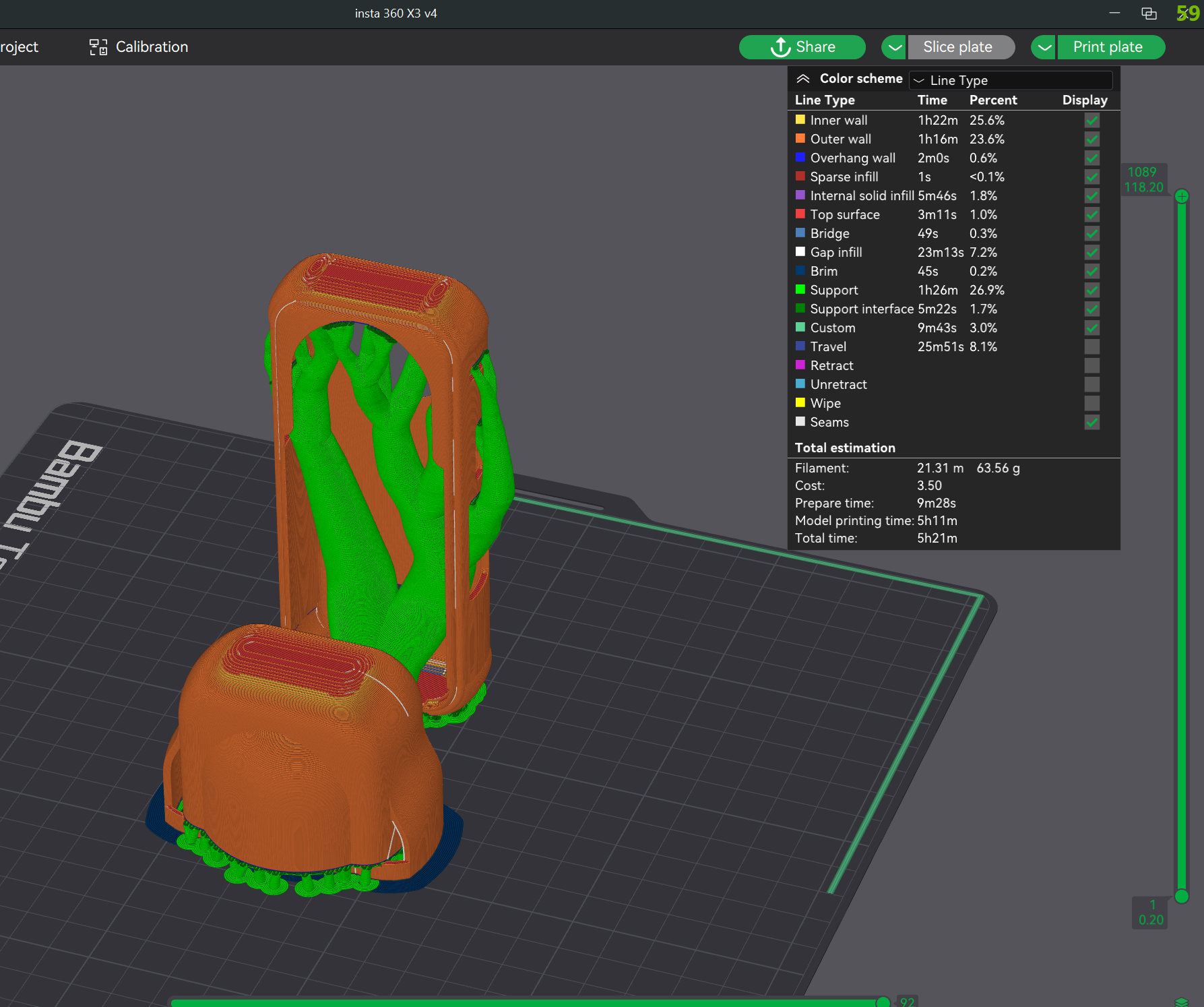Expand the Slice plate dropdown arrow

[894, 47]
